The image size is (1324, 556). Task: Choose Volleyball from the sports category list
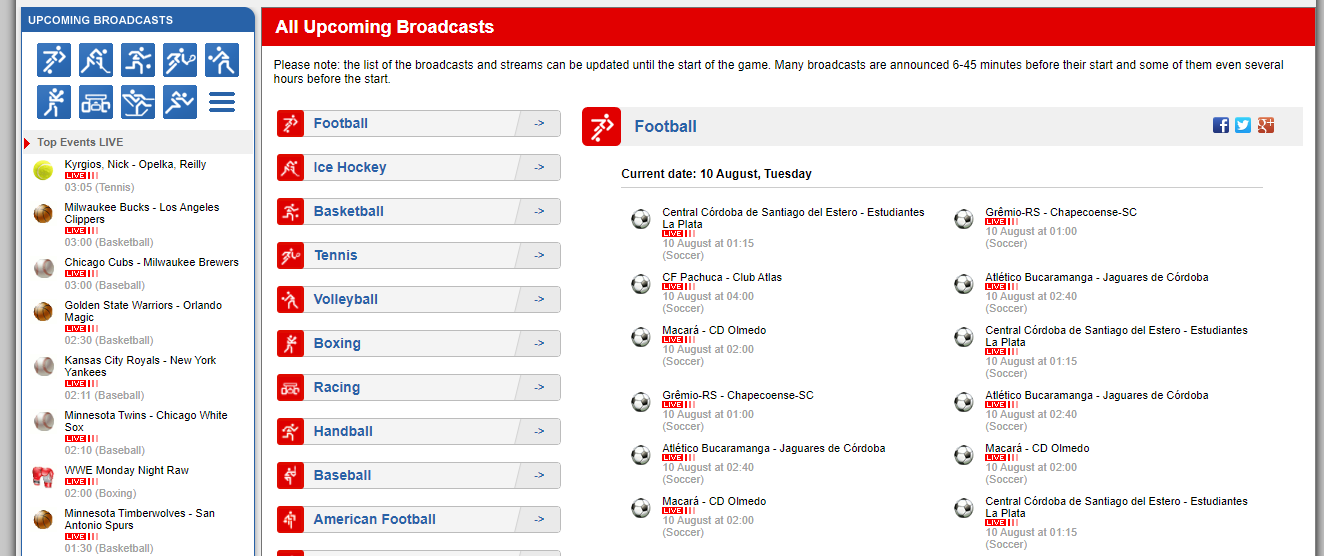click(345, 299)
